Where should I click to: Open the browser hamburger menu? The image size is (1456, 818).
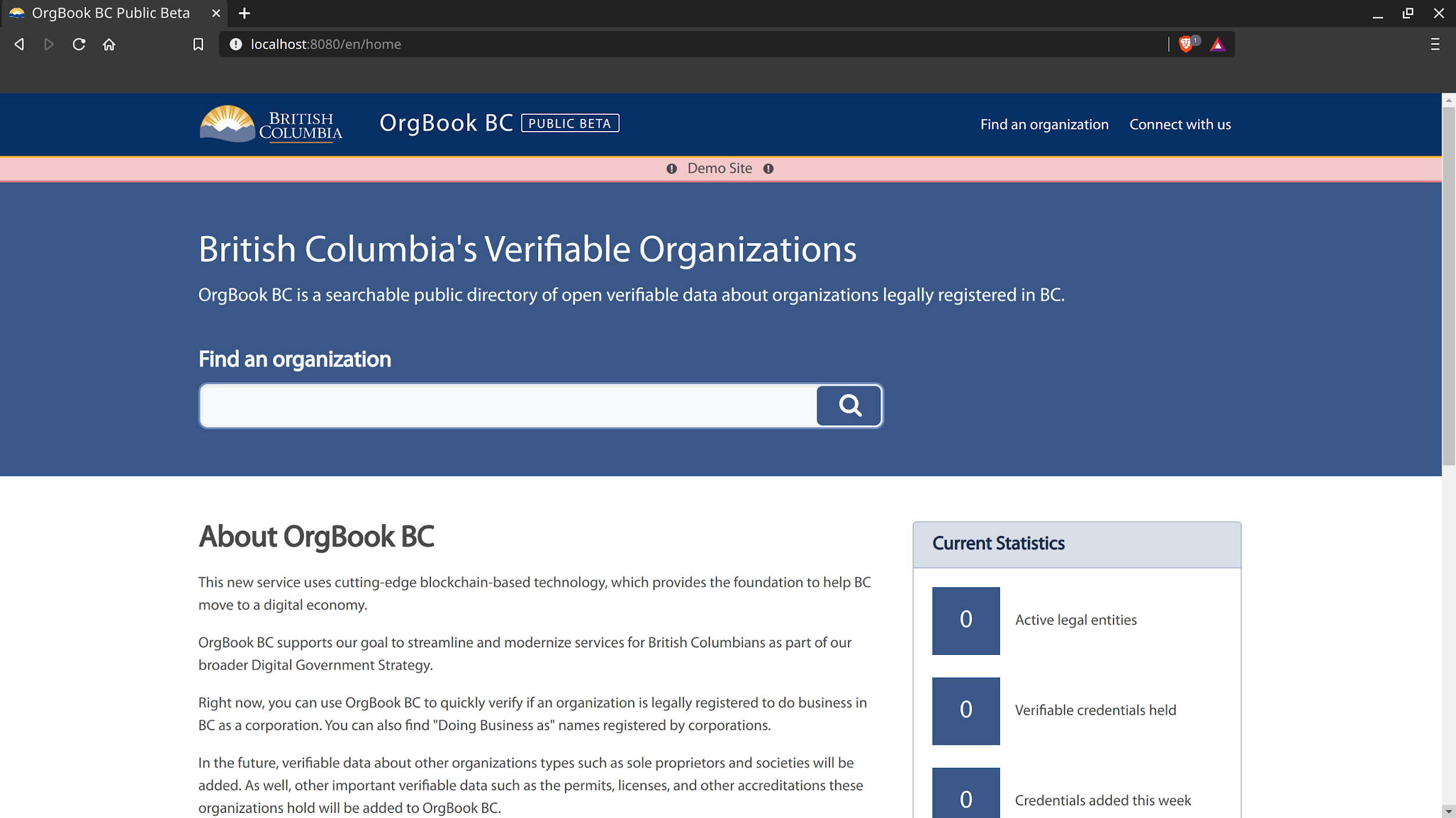click(1435, 44)
